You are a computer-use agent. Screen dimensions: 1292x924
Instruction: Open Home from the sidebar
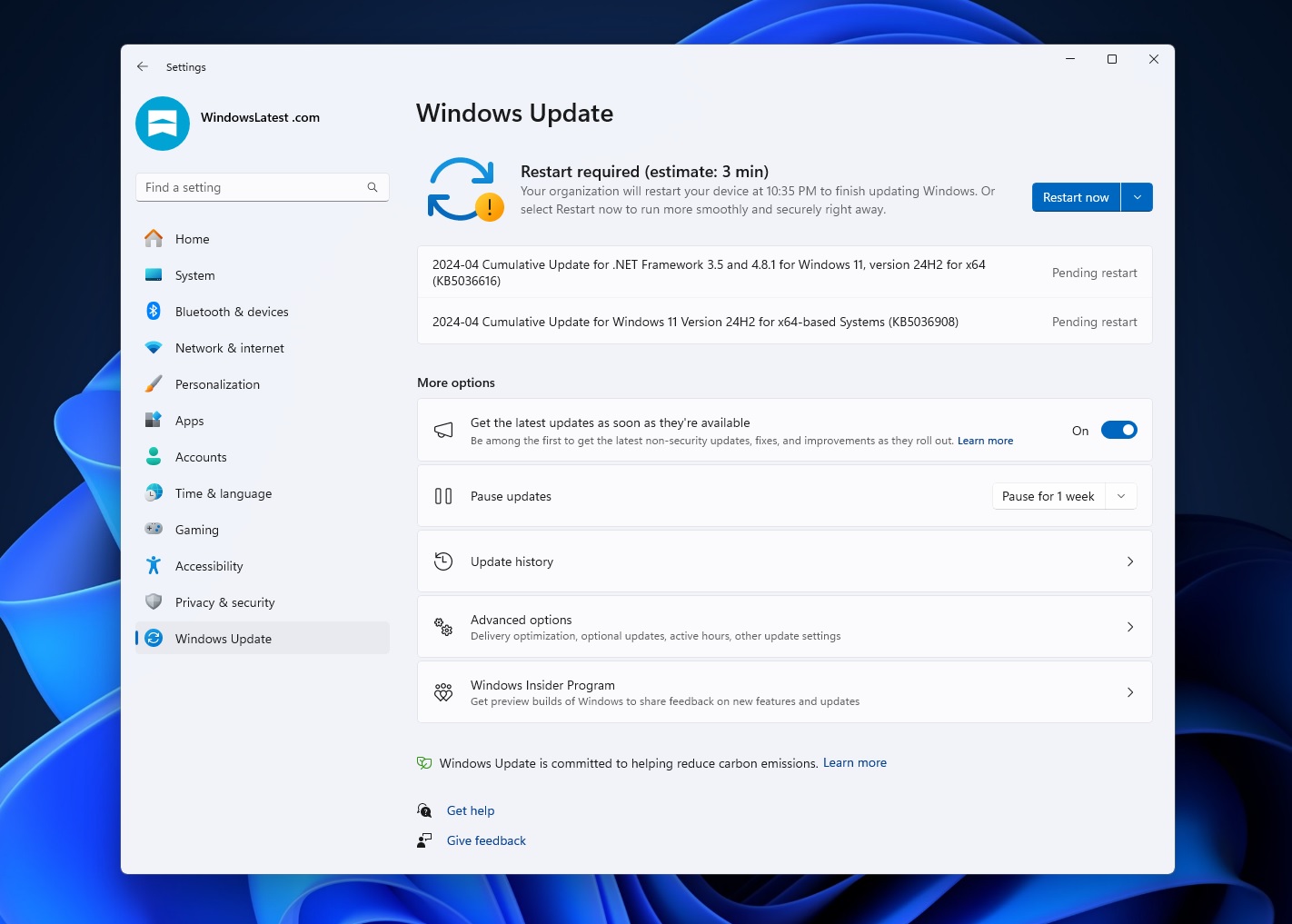pos(192,238)
